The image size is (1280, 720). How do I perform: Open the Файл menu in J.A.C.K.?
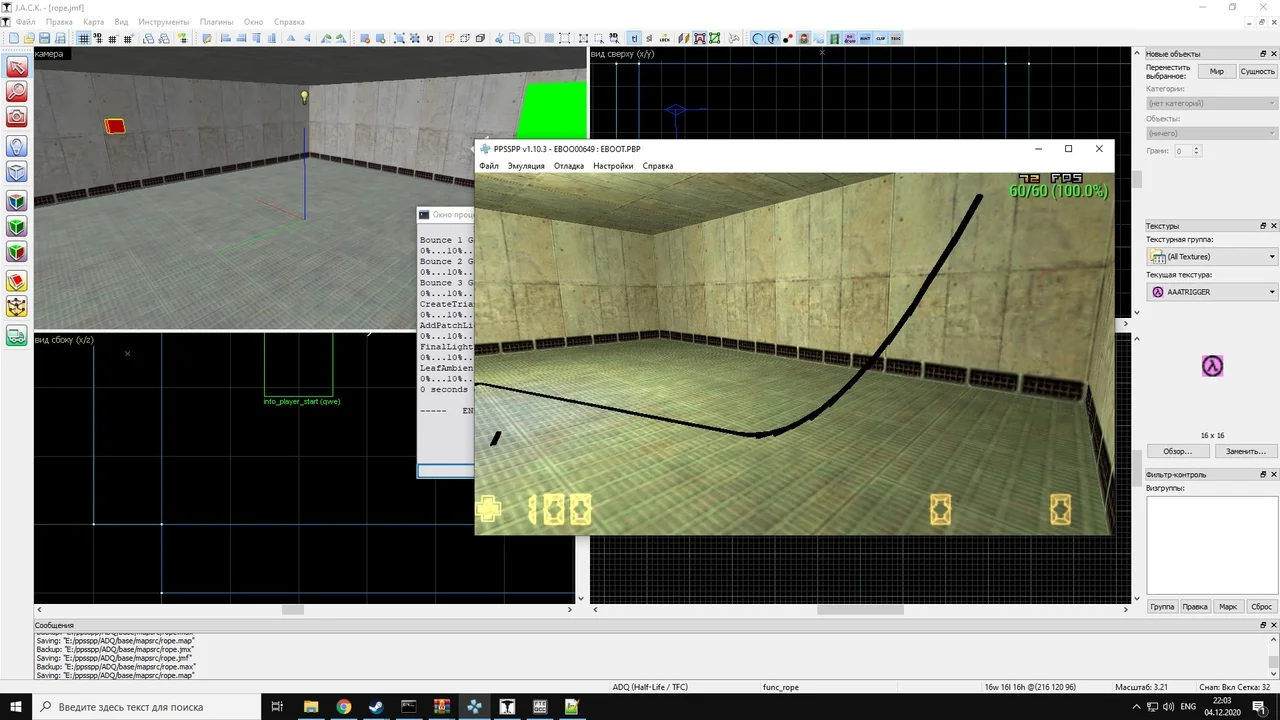point(26,21)
